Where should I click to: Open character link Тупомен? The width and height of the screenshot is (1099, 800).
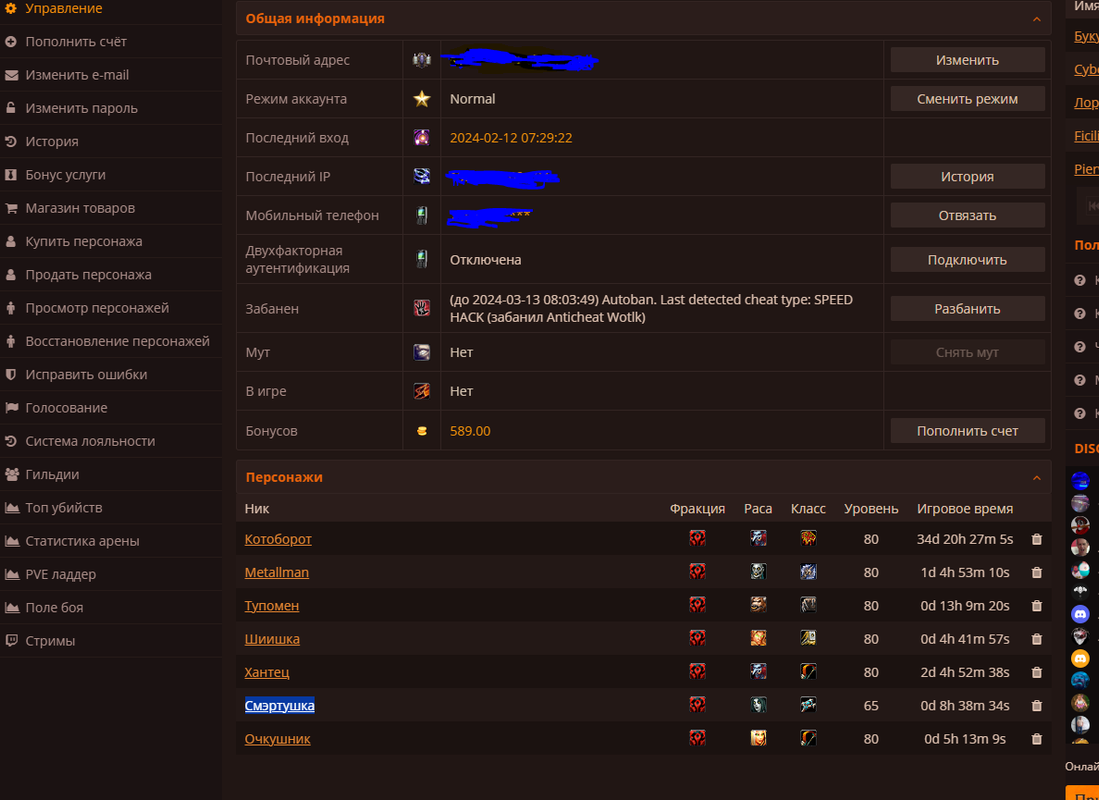271,606
